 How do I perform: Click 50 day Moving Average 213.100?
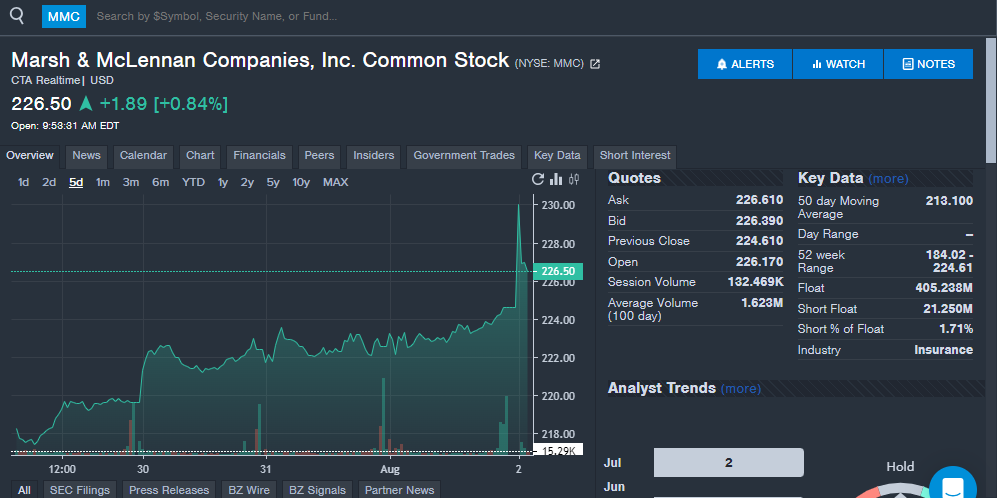(949, 201)
